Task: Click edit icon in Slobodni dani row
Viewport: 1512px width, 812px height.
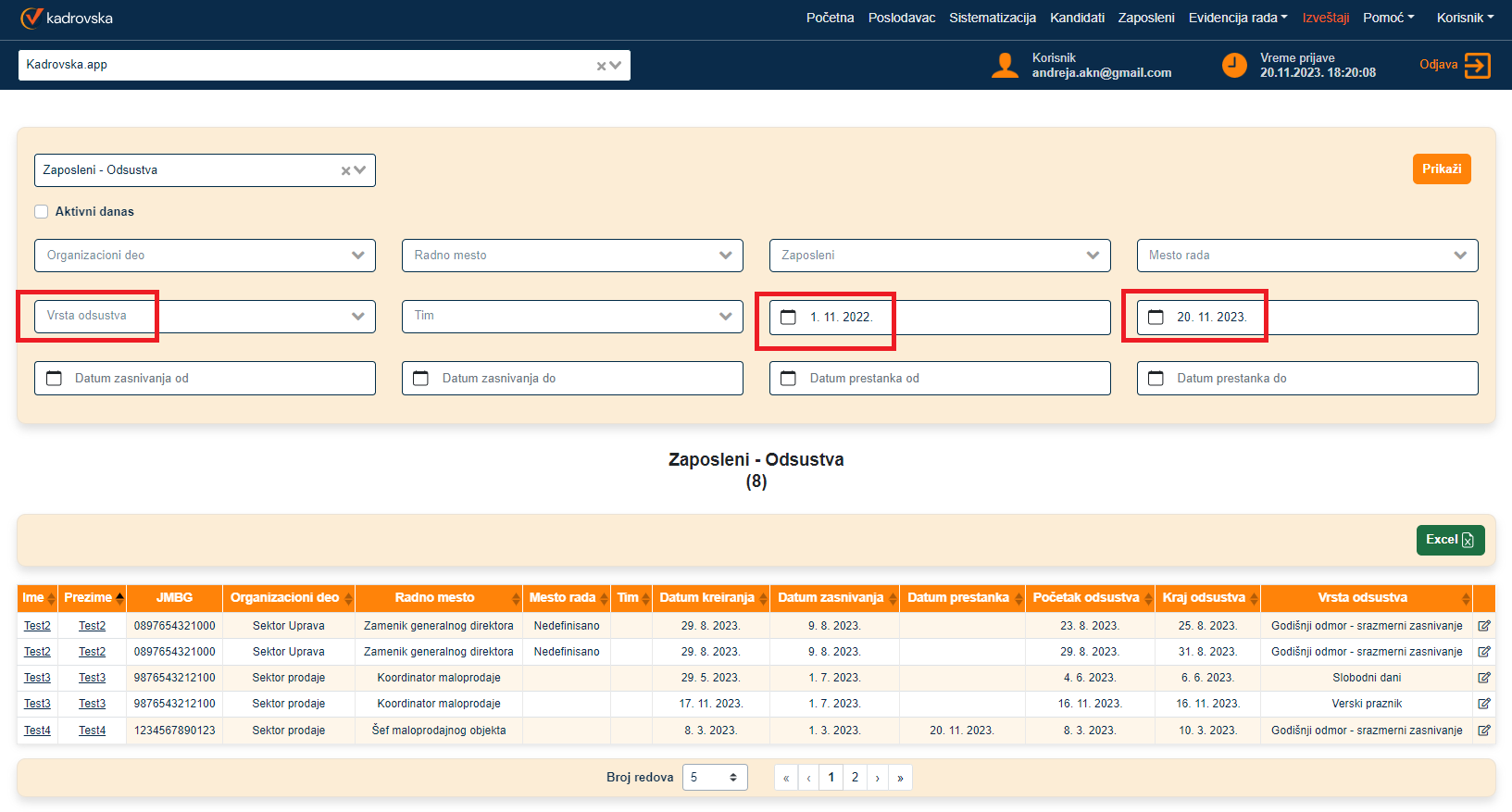Action: (1483, 678)
